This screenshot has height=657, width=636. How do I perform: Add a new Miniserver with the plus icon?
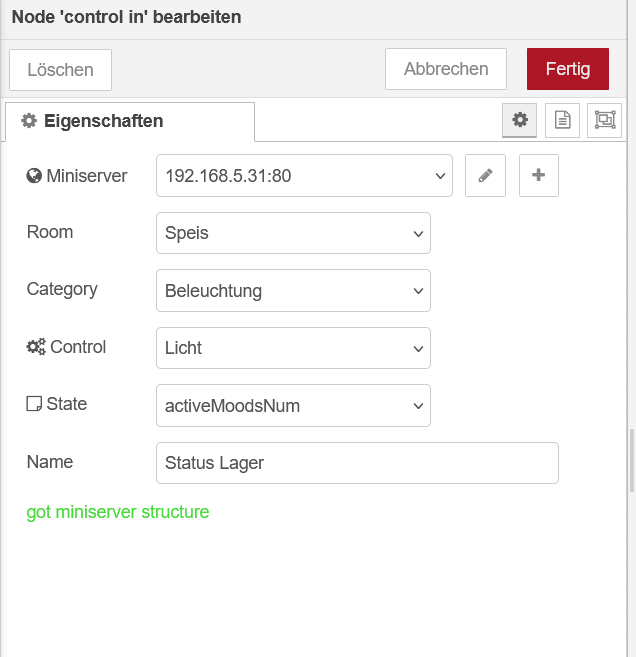click(538, 176)
